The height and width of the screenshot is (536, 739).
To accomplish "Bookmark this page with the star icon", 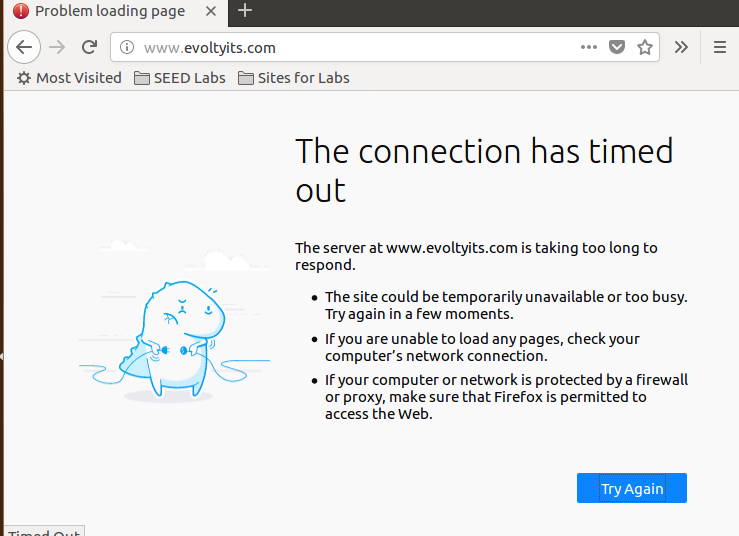I will pos(645,47).
